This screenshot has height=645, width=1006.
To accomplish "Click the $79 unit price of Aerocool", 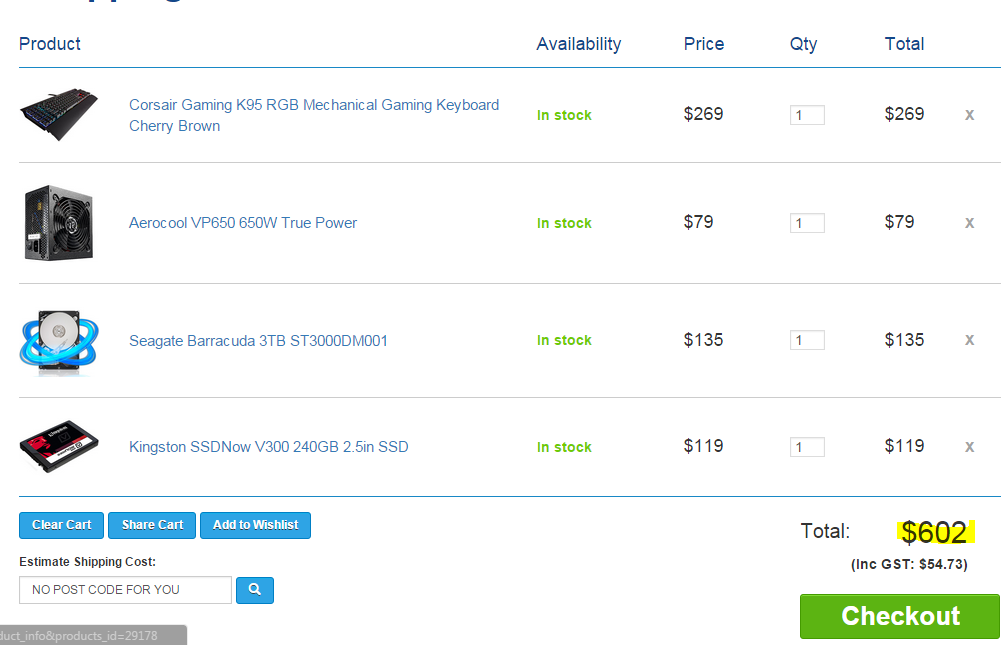I will pyautogui.click(x=698, y=222).
